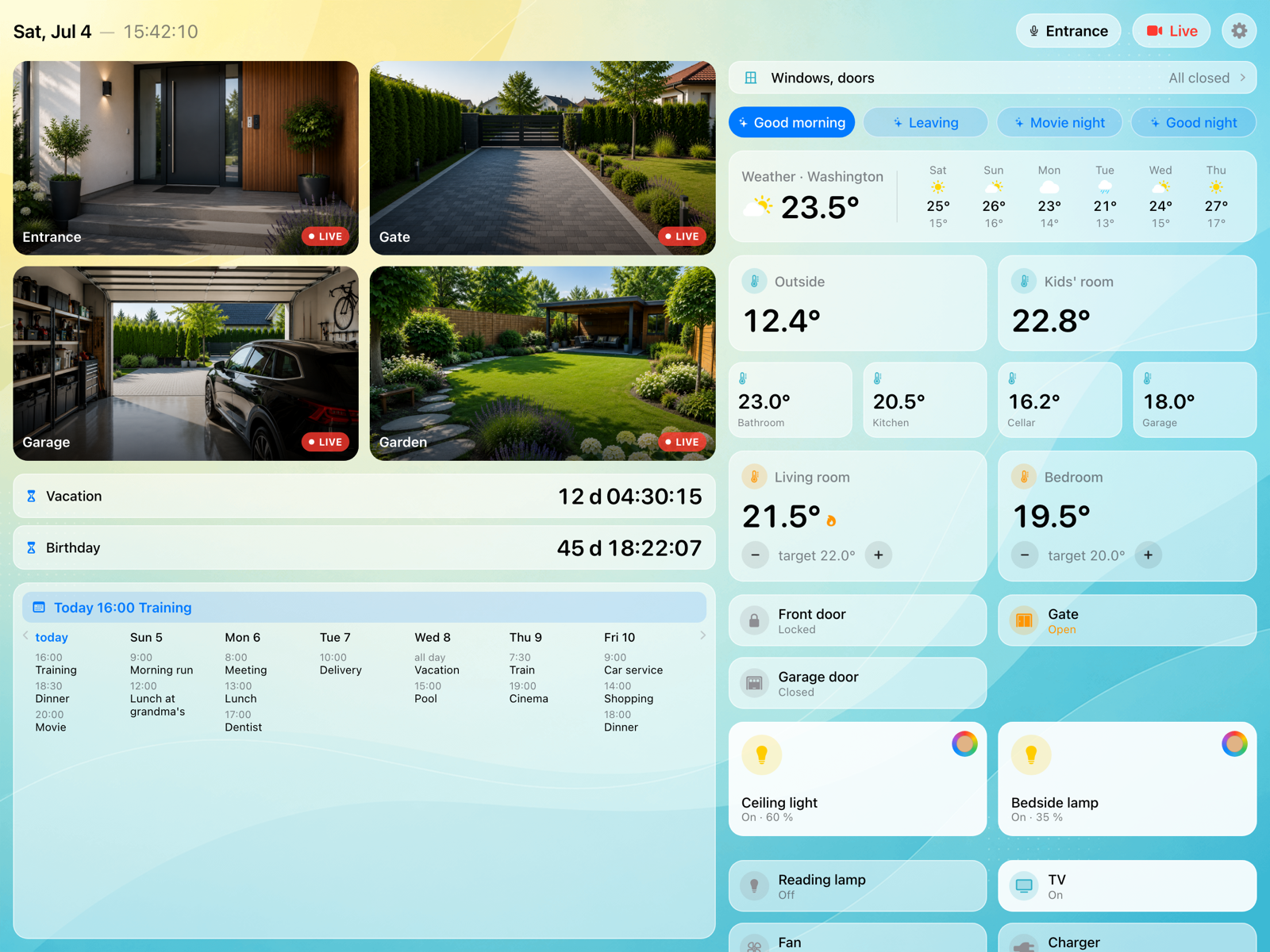
Task: Select Saturday sunny forecast icon
Action: point(938,187)
